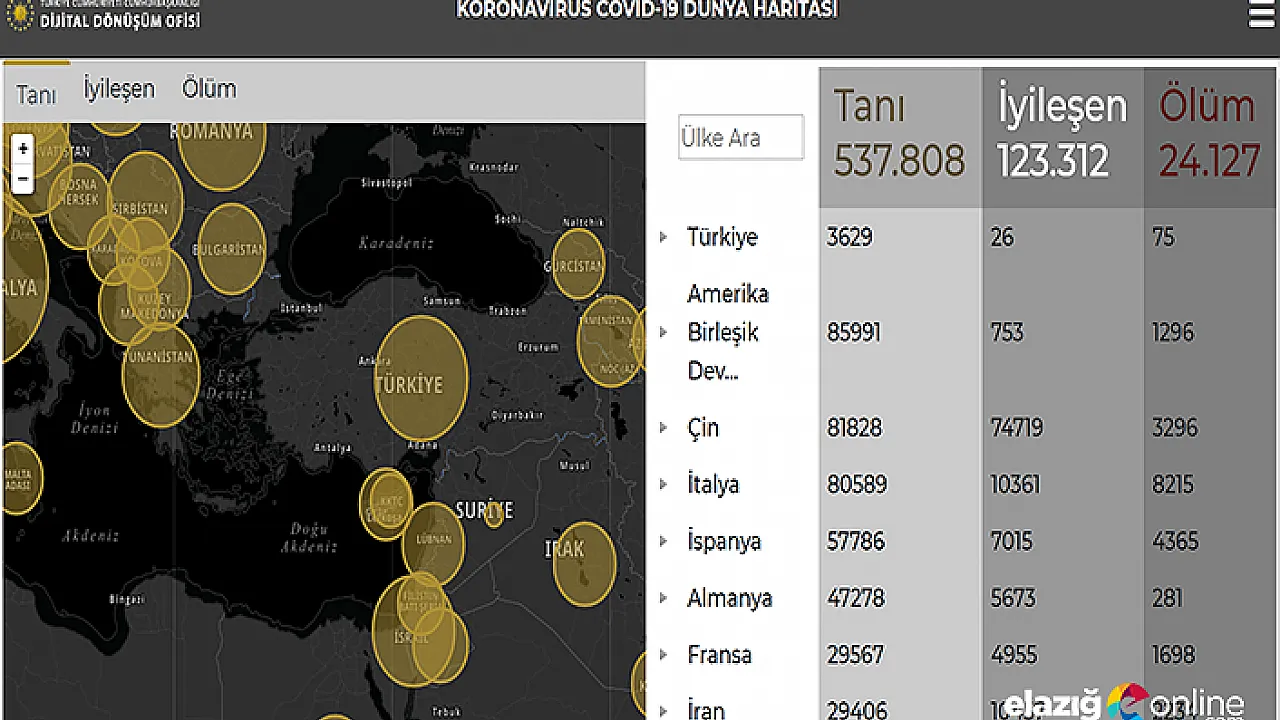The height and width of the screenshot is (720, 1280).
Task: Select the Fransa country entry
Action: (719, 655)
